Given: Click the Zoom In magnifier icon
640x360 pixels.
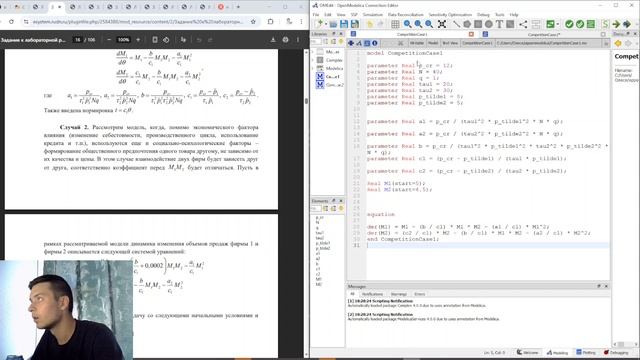Looking at the screenshot, I should point(418,24).
